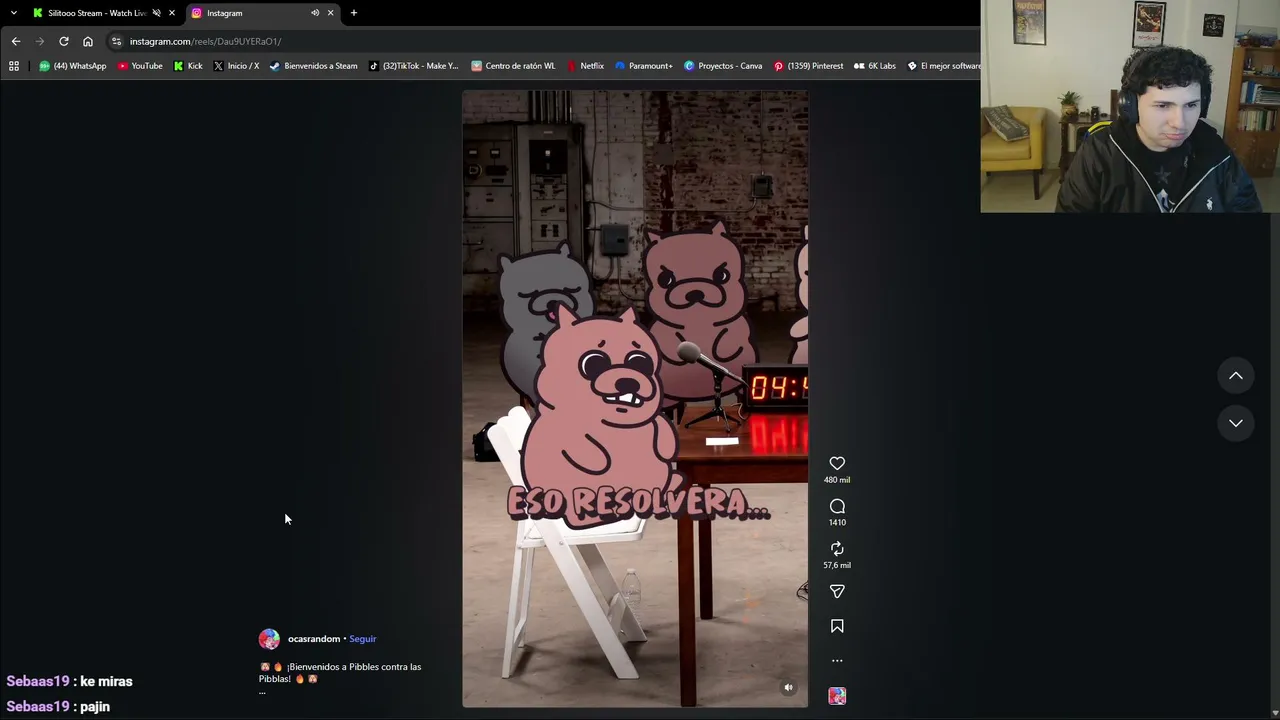Click the reel video to pause it
The height and width of the screenshot is (720, 1280).
click(635, 399)
